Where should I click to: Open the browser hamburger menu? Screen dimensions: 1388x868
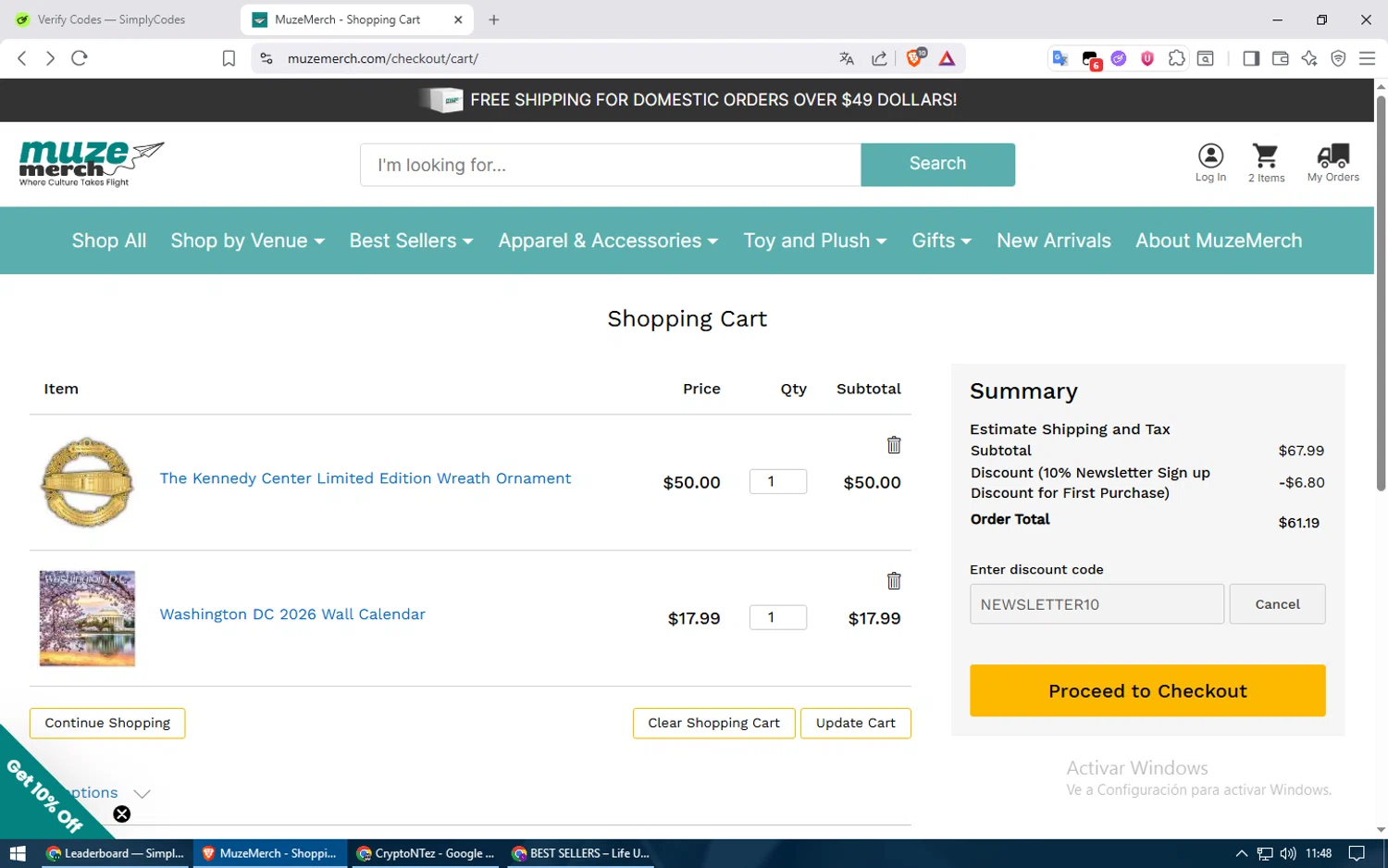pos(1367,58)
